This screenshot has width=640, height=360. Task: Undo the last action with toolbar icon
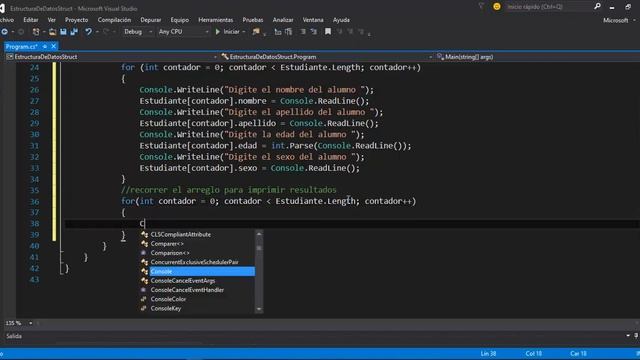pyautogui.click(x=88, y=31)
